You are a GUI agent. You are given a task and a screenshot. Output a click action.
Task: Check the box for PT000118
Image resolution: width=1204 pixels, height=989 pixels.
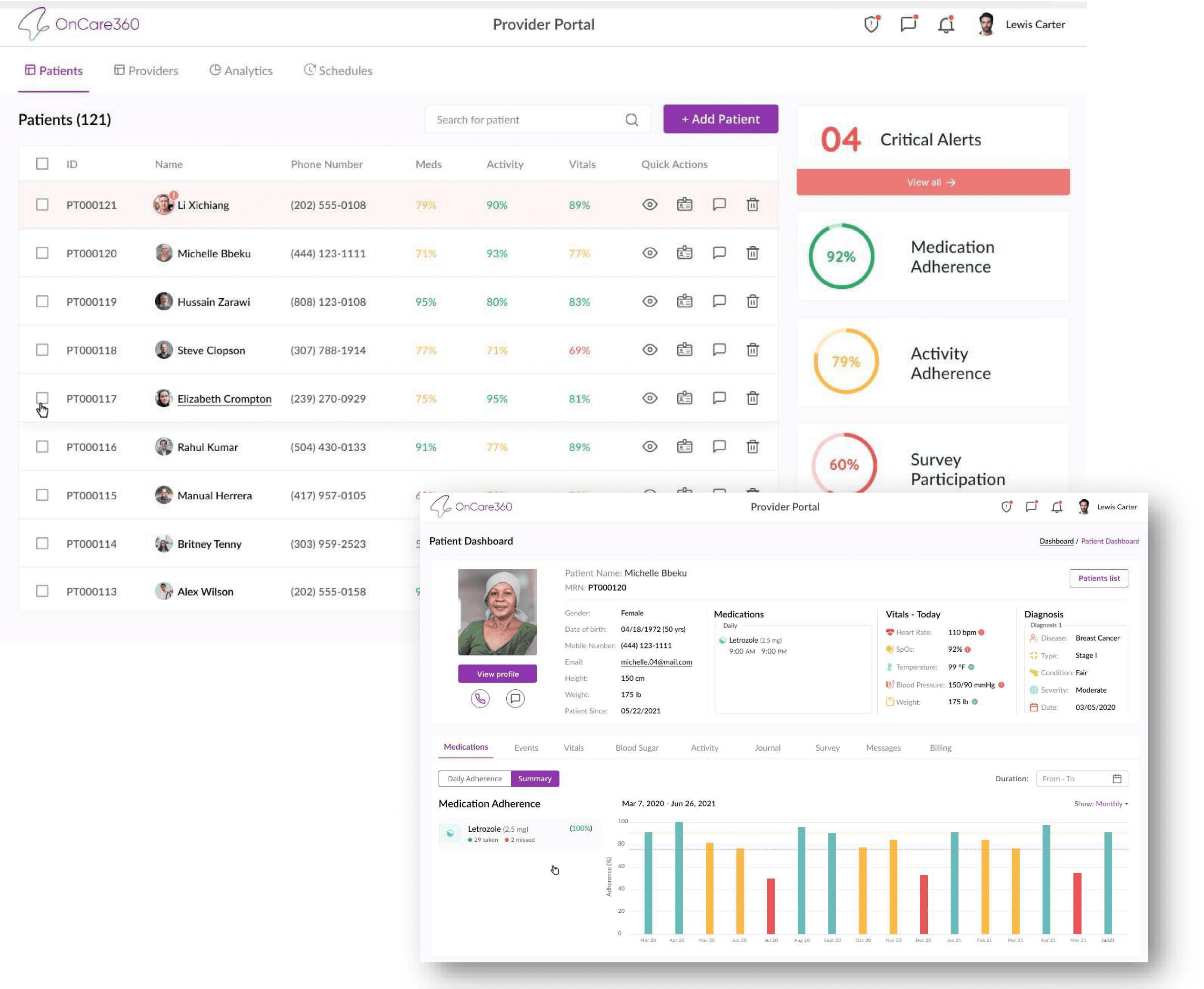pyautogui.click(x=42, y=350)
